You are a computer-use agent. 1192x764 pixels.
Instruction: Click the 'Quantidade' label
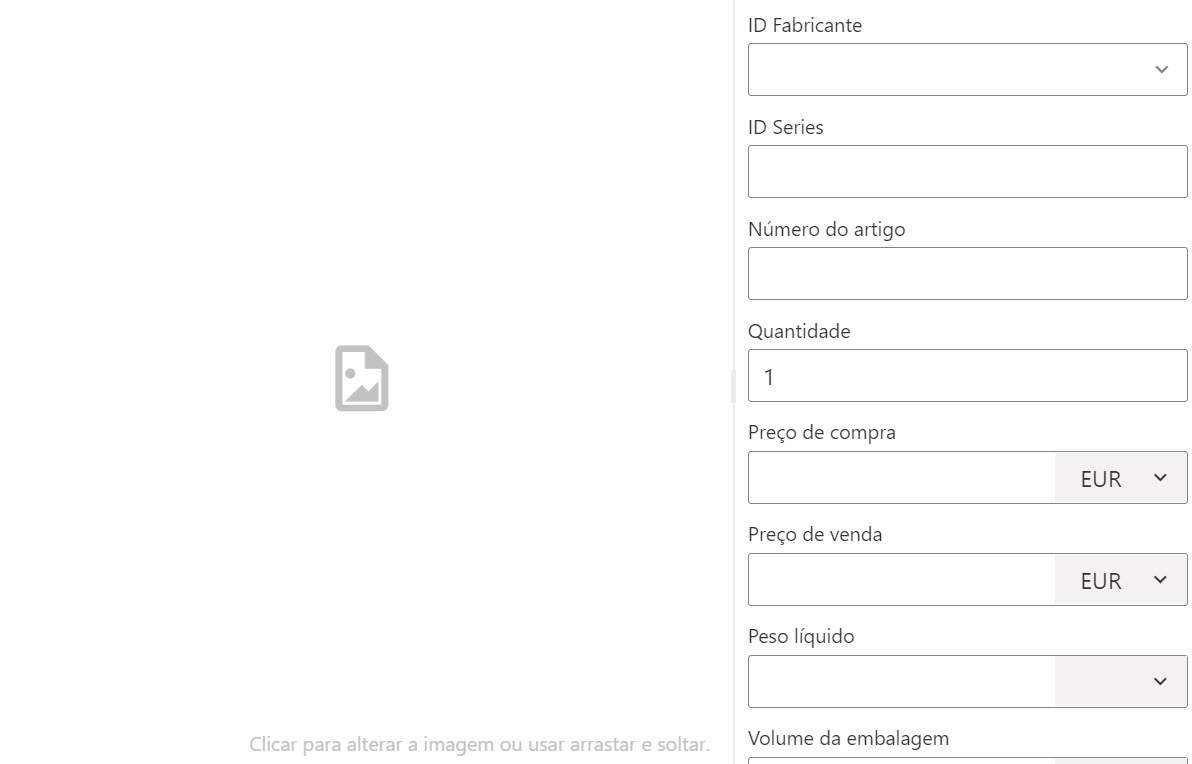coord(799,331)
